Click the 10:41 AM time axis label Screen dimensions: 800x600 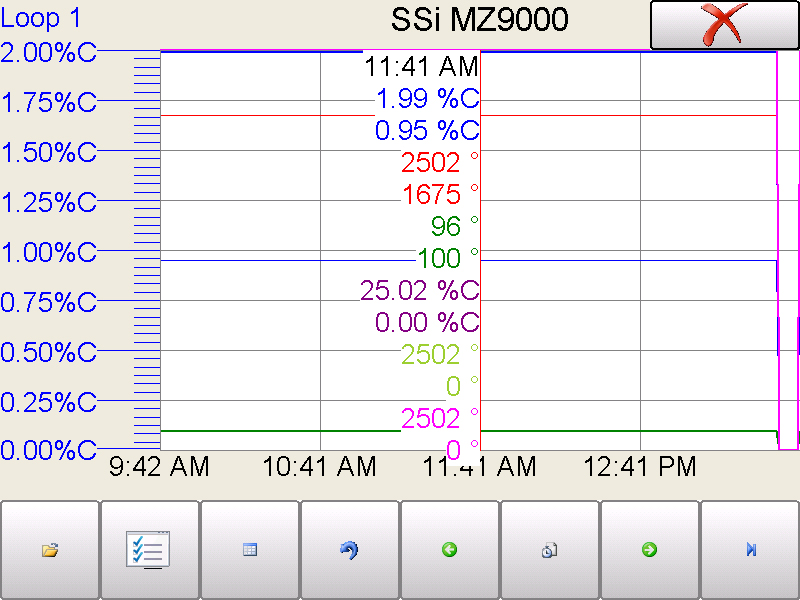pyautogui.click(x=319, y=466)
